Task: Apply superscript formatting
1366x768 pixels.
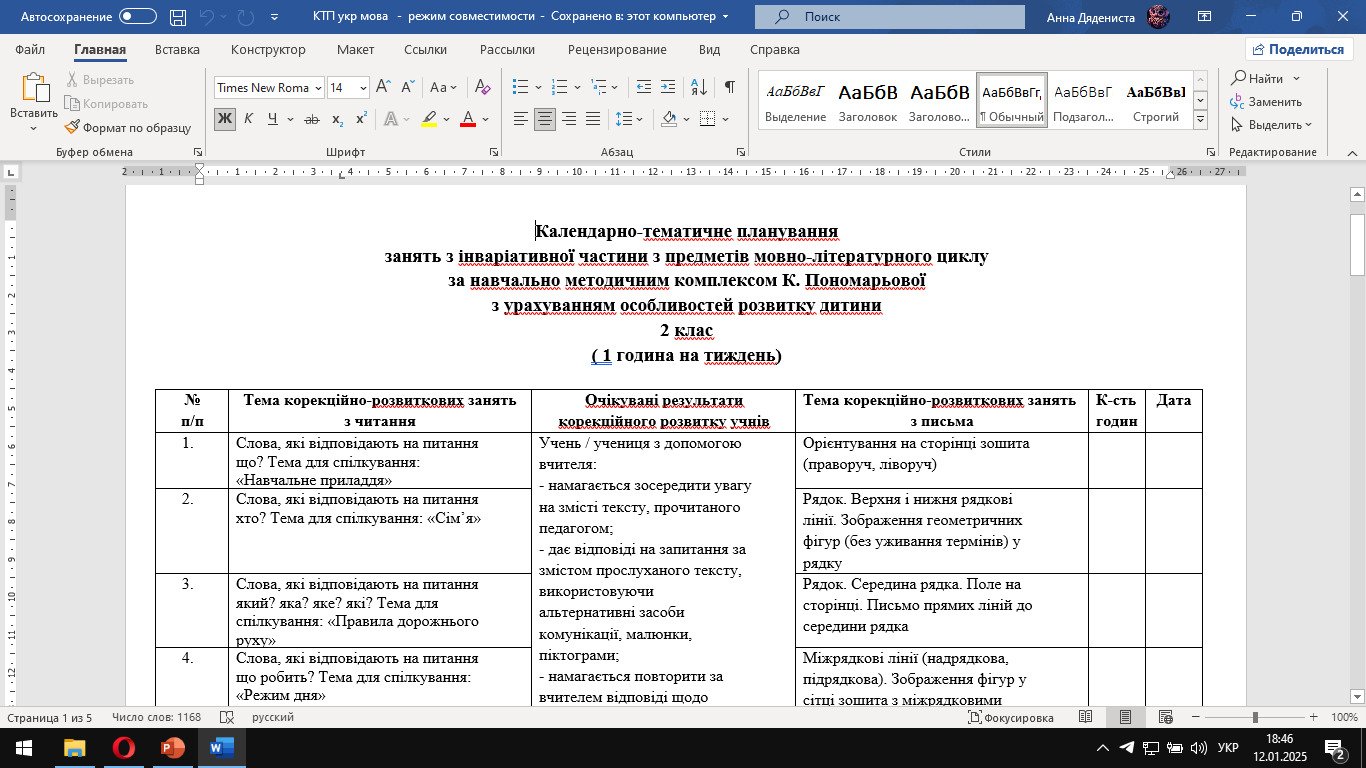Action: pos(361,119)
